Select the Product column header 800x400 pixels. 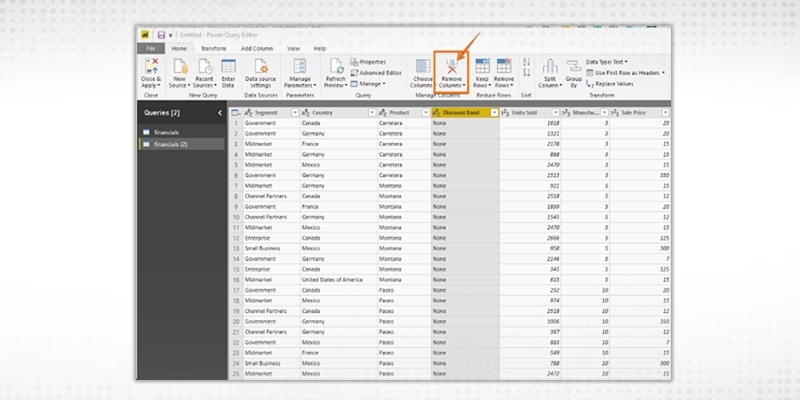pos(404,113)
